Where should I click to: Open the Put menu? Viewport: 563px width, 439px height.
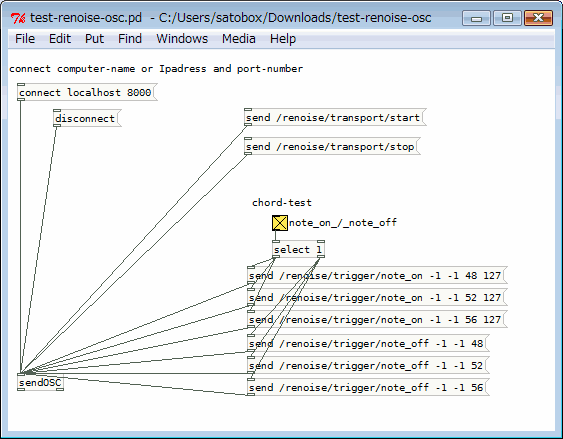[94, 38]
